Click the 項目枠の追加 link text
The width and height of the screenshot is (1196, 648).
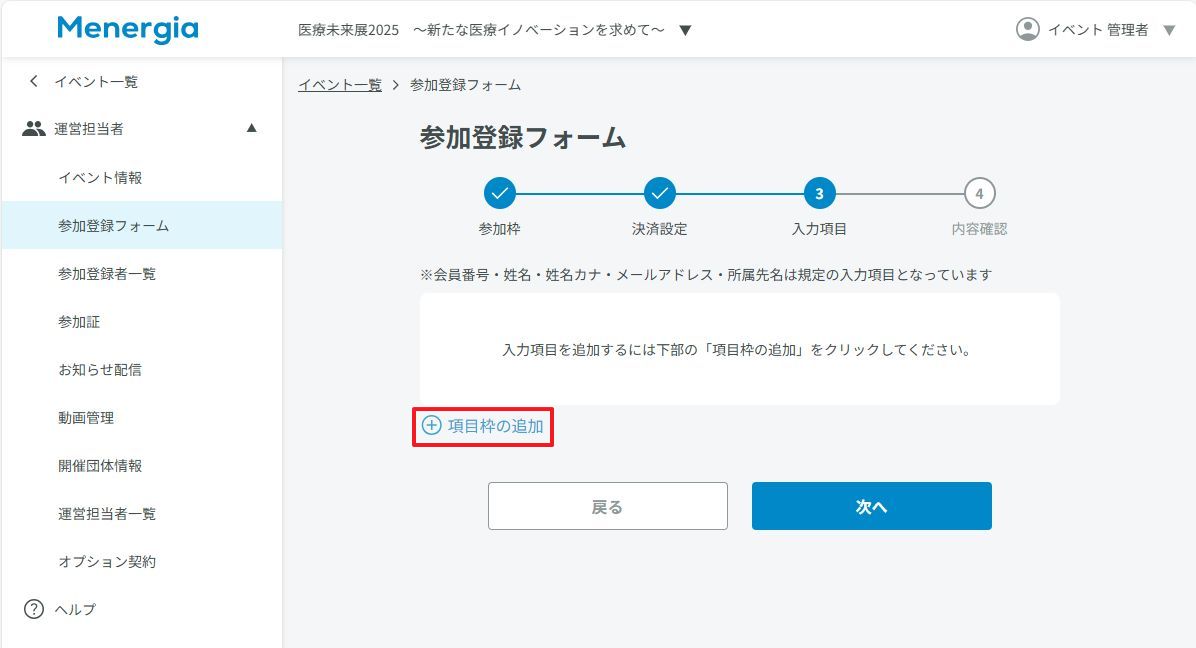(496, 426)
